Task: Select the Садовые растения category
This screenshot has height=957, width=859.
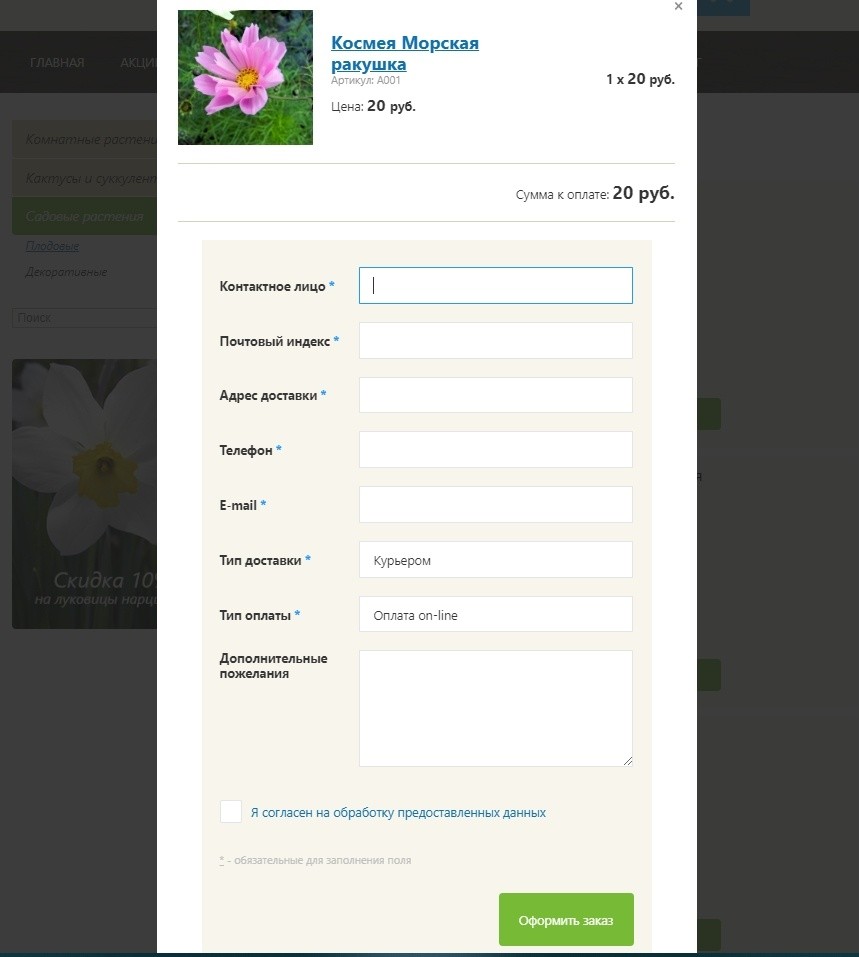Action: (x=85, y=216)
